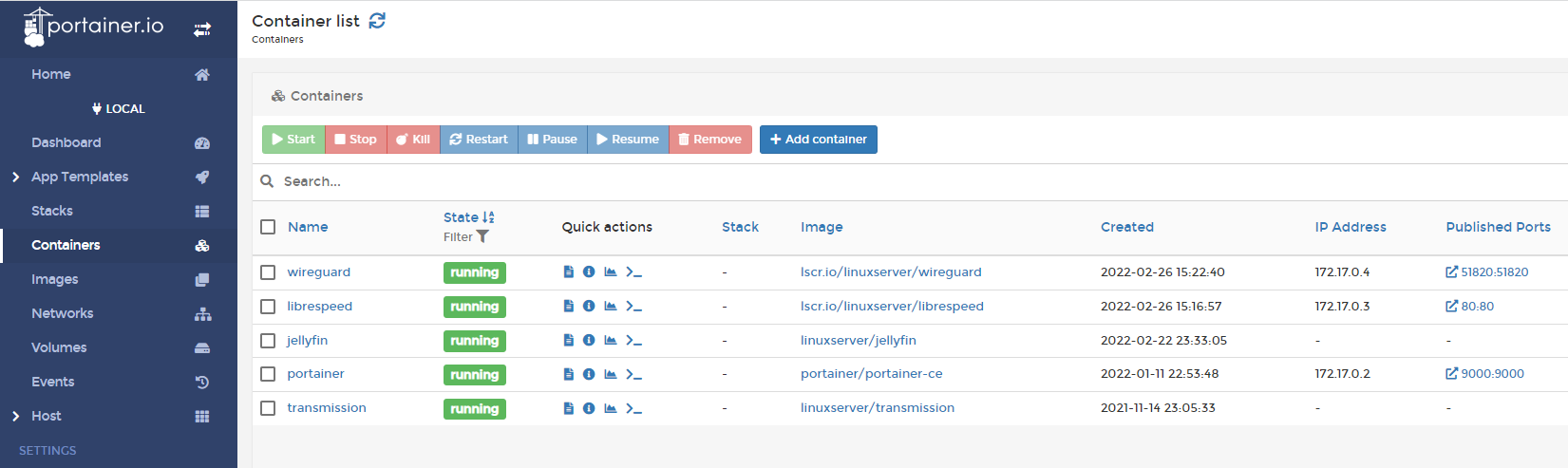Click the refresh icon beside Container list
Screen dimensions: 1568x468
377,21
